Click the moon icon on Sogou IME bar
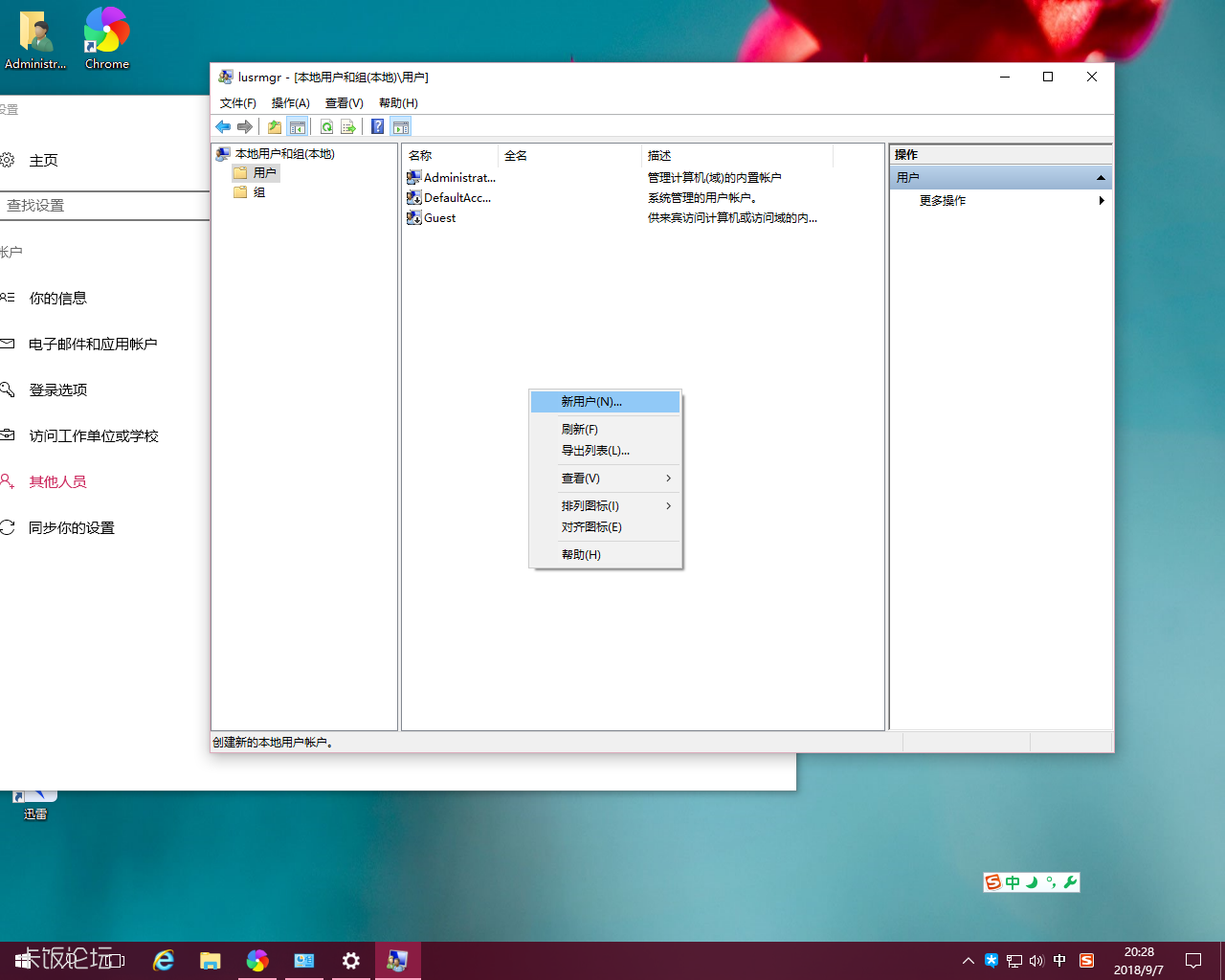This screenshot has width=1225, height=980. [1032, 882]
